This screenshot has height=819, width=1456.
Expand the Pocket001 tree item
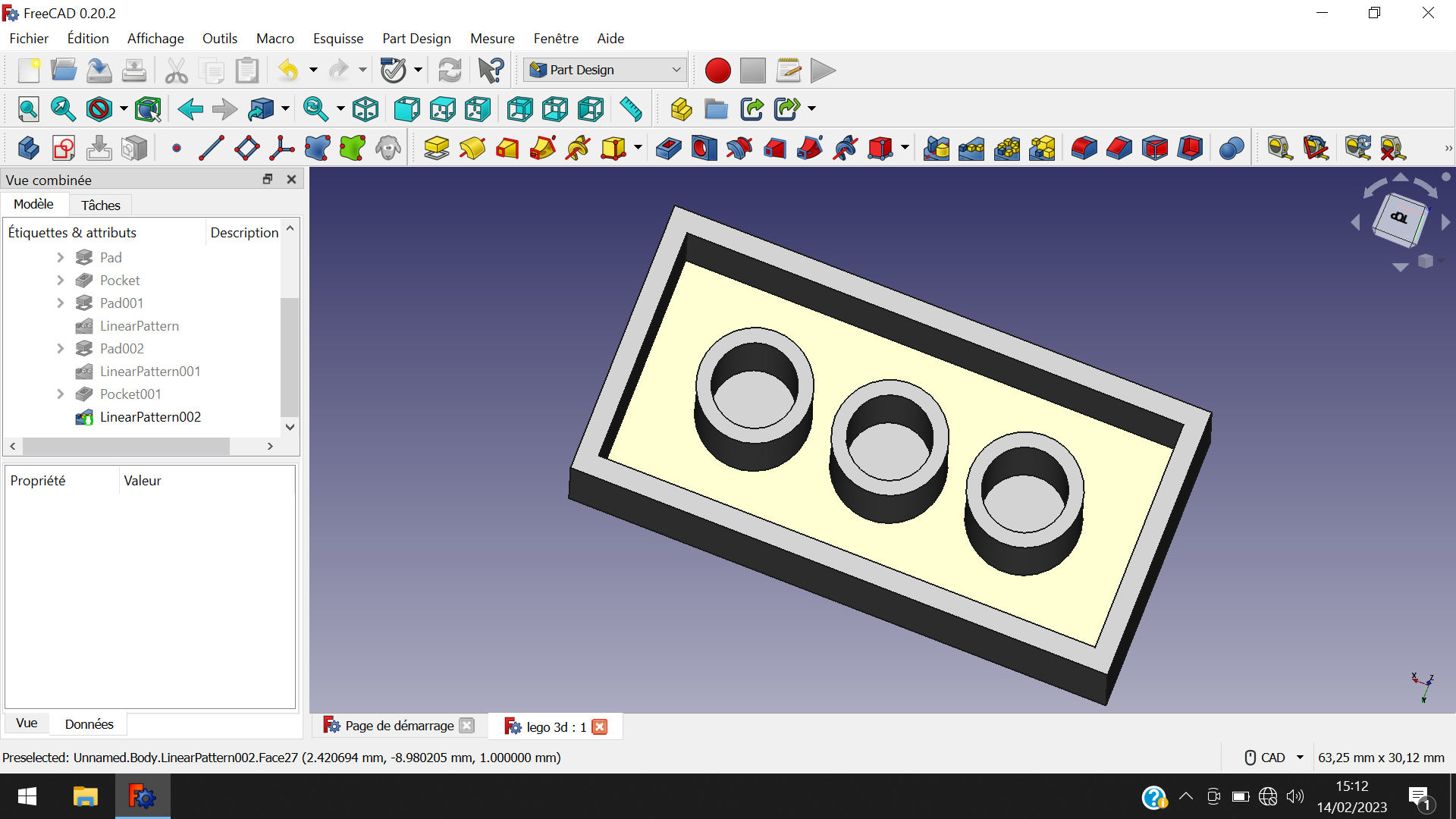(61, 394)
